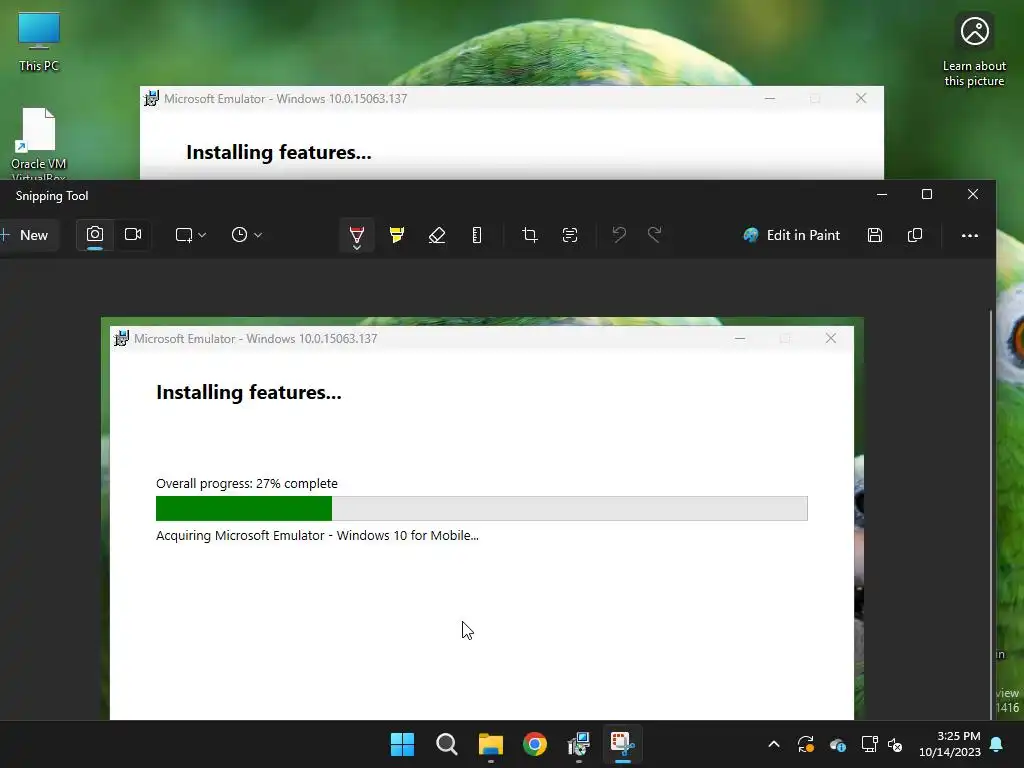Viewport: 1024px width, 768px height.
Task: Click the Snipping Tool window title text
Action: pyautogui.click(x=52, y=196)
